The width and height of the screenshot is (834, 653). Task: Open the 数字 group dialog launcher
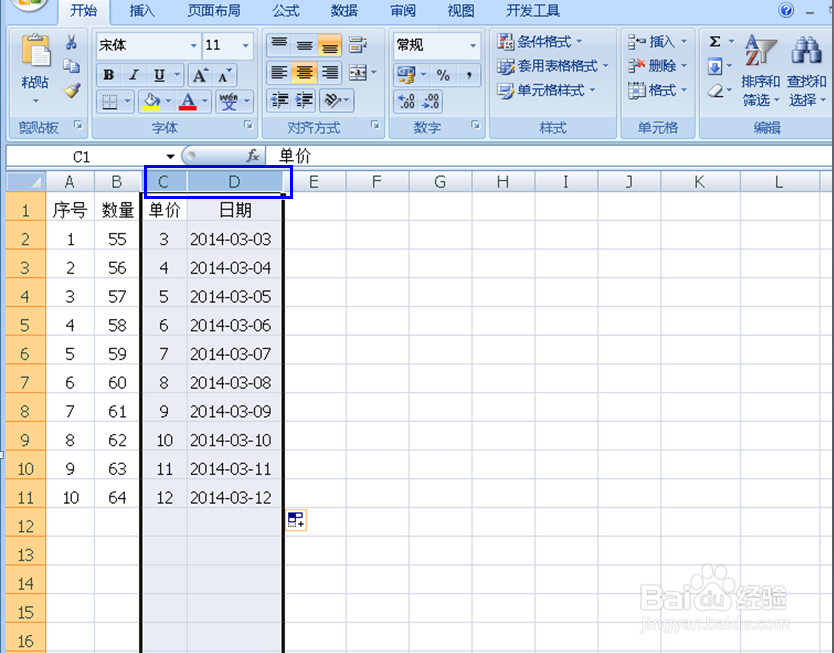click(x=476, y=125)
